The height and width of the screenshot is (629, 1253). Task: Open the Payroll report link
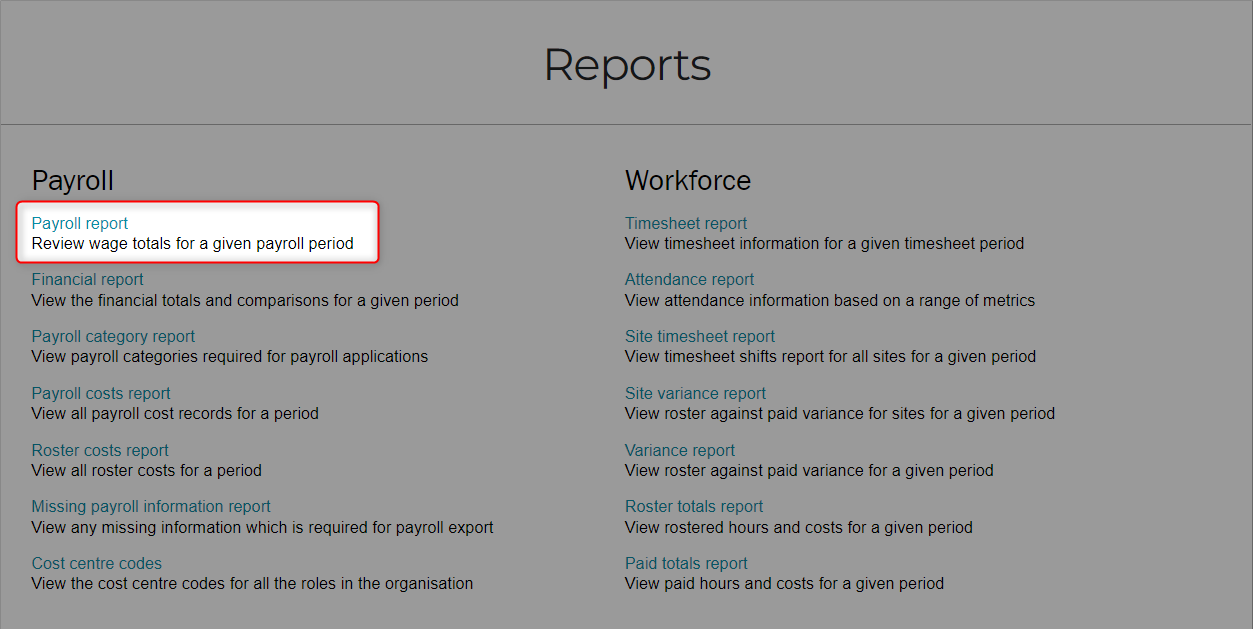[x=80, y=223]
